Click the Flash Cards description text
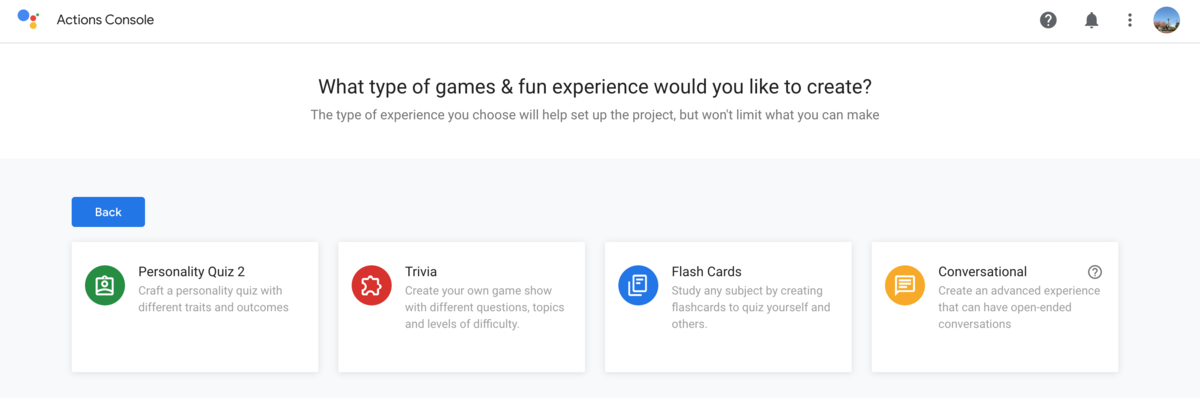The width and height of the screenshot is (1200, 398). tap(751, 307)
